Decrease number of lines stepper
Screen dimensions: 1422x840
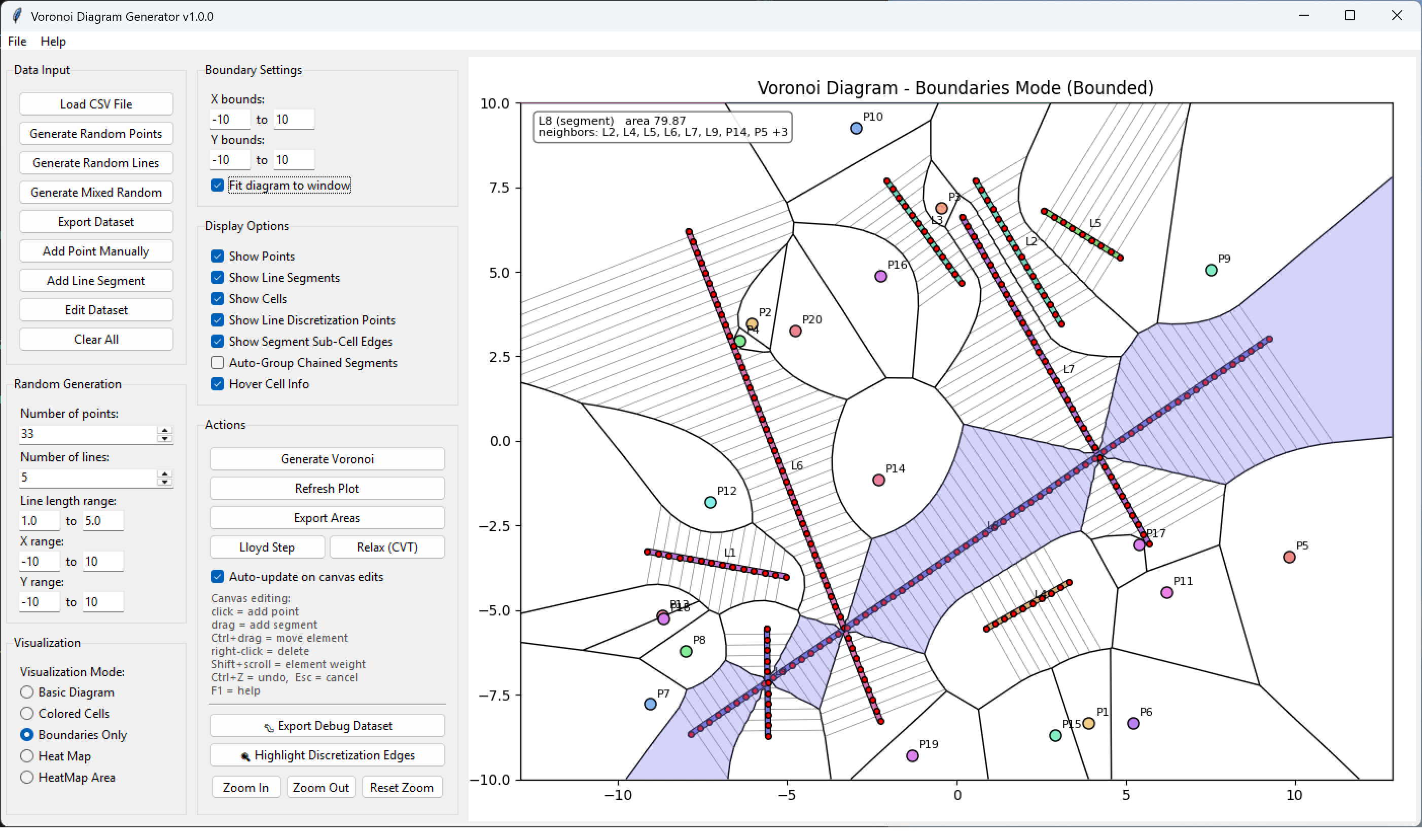pyautogui.click(x=165, y=482)
